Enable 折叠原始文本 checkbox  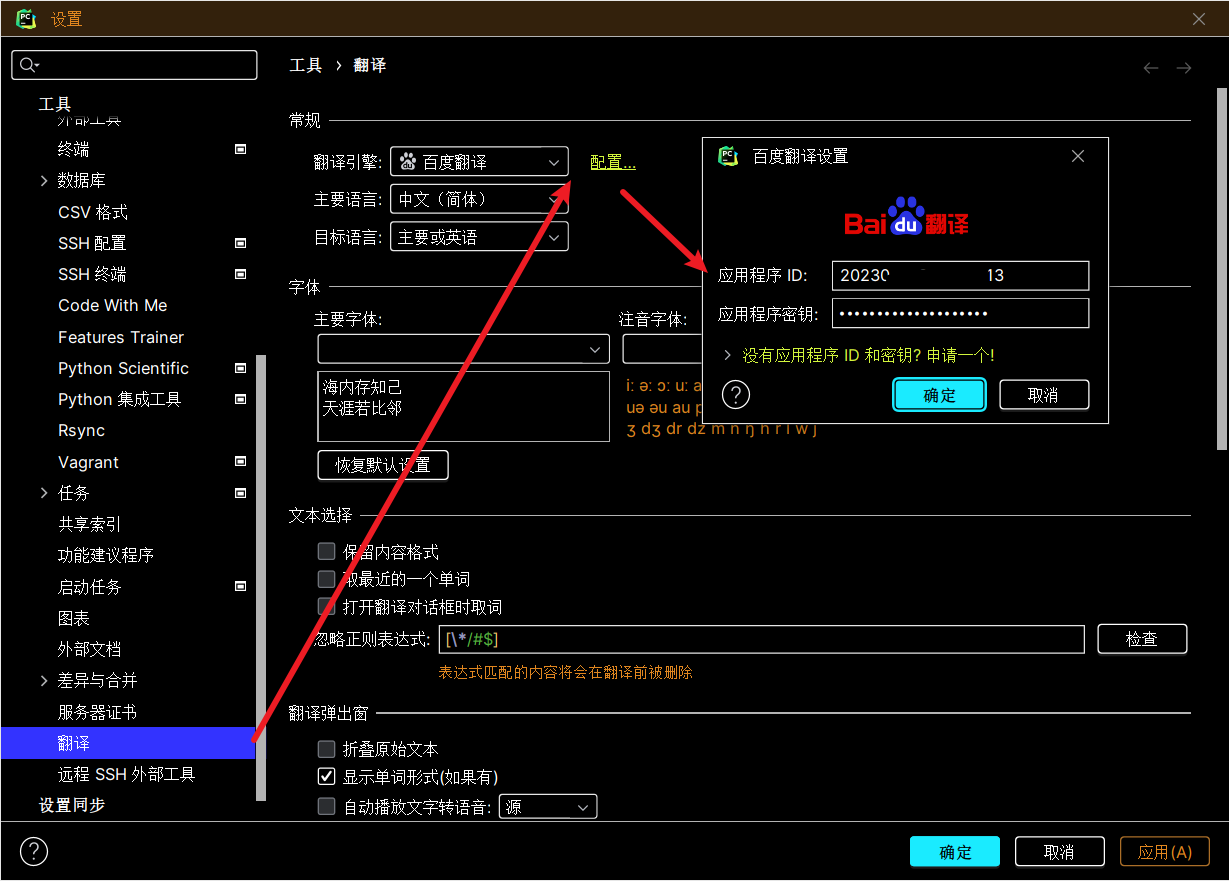[326, 749]
